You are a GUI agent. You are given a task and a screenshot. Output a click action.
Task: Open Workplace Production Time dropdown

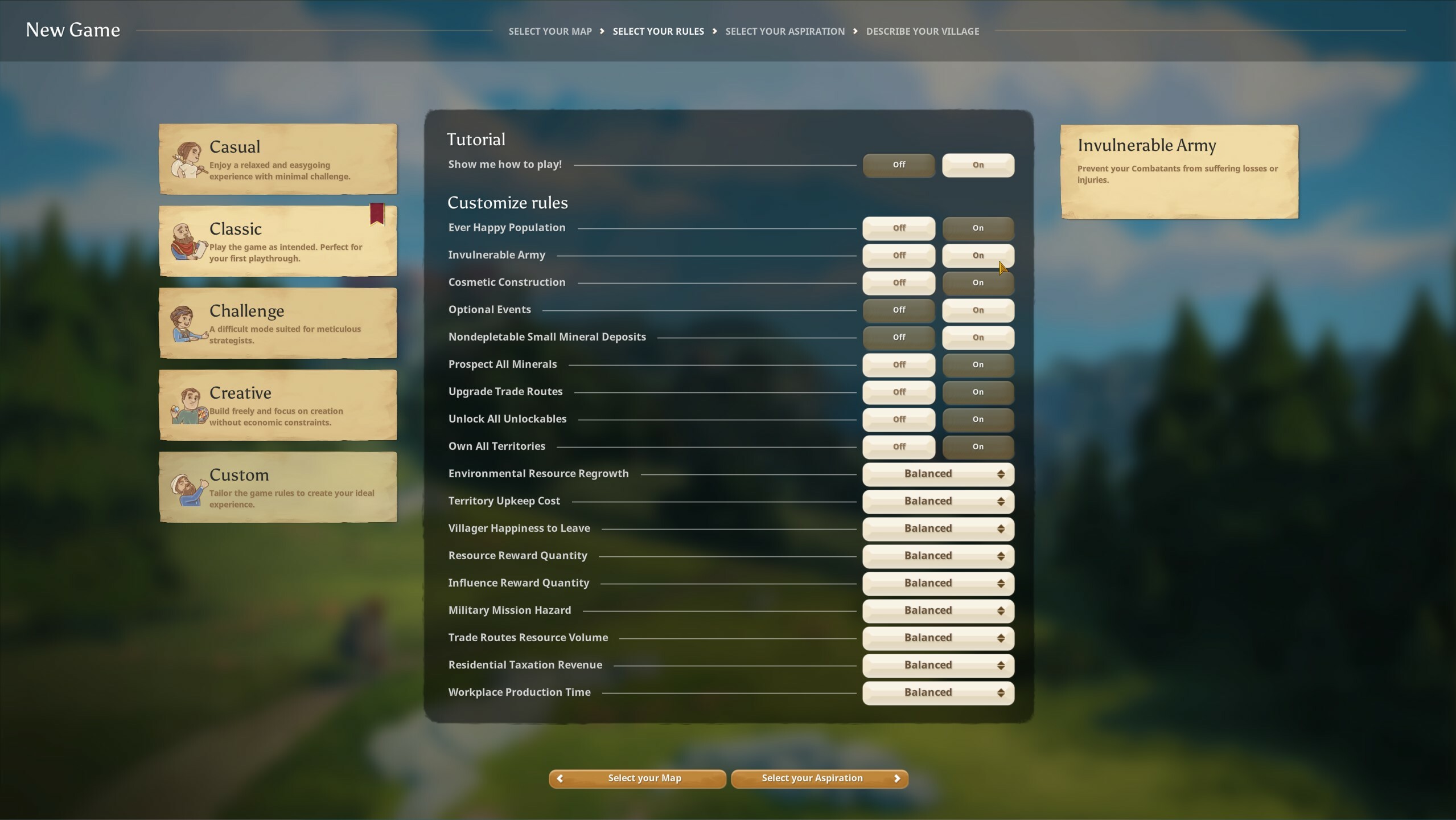pyautogui.click(x=938, y=693)
